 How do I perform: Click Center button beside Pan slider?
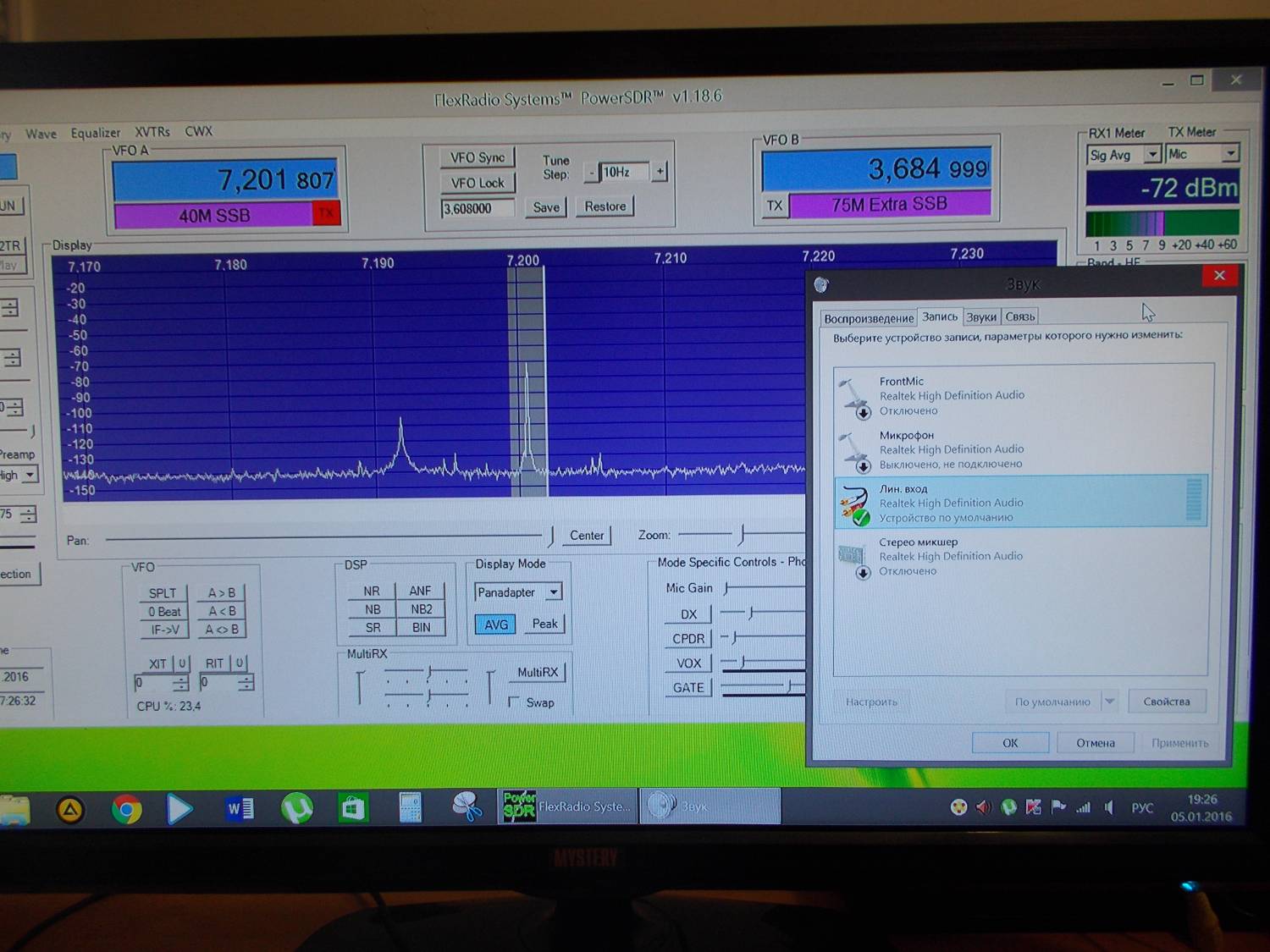tap(587, 535)
